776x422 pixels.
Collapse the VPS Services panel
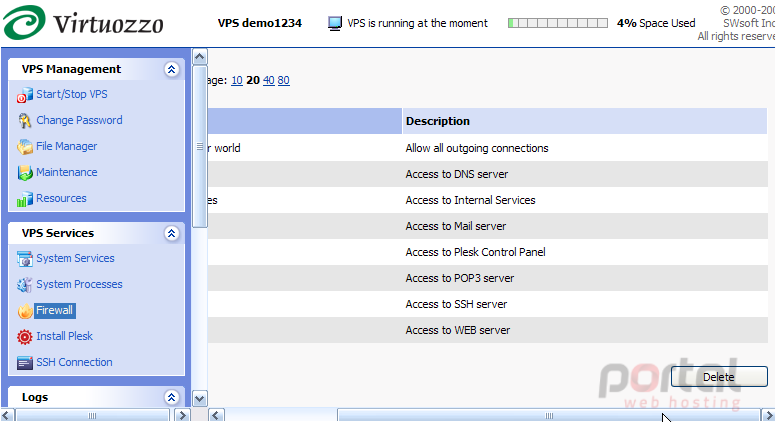pyautogui.click(x=171, y=233)
